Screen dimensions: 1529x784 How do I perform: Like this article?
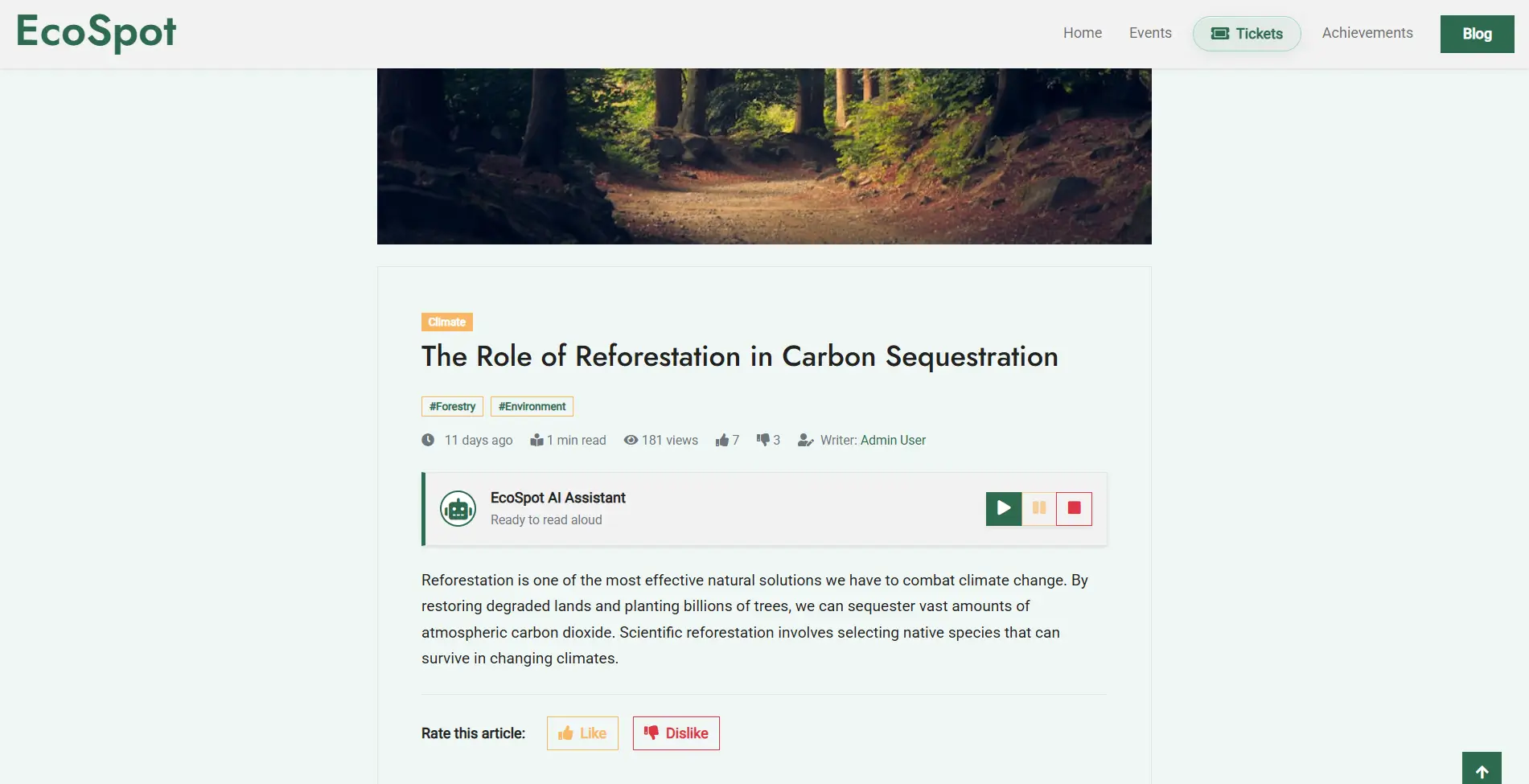coord(582,733)
